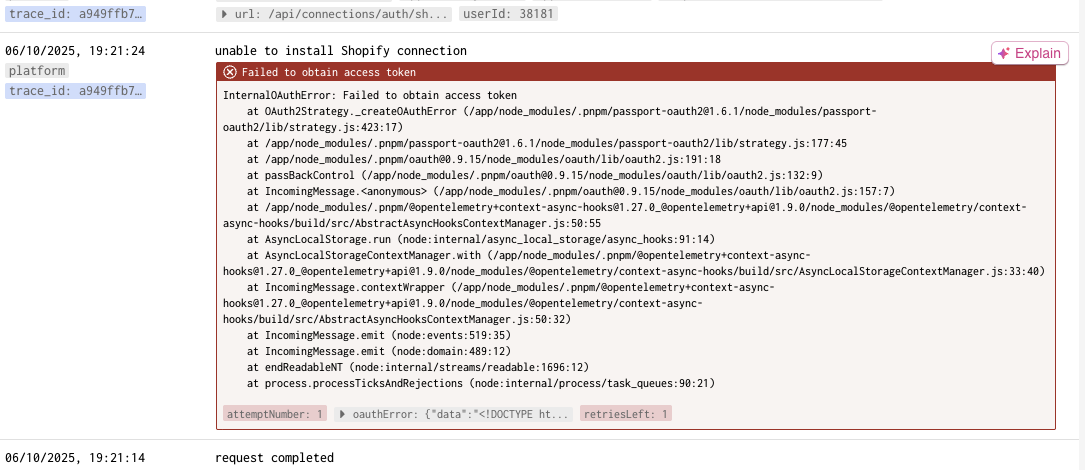
Task: Open the topmost trace_id a949ffb7 link
Action: tap(75, 14)
